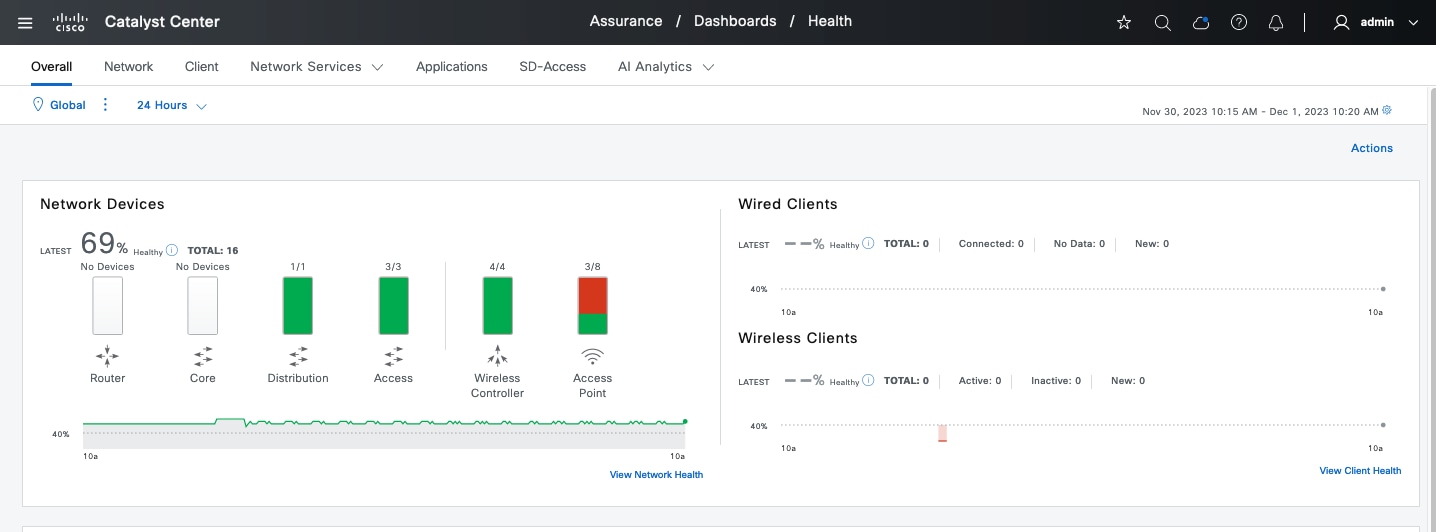The image size is (1436, 532).
Task: Open the search magnifier icon
Action: coord(1162,22)
